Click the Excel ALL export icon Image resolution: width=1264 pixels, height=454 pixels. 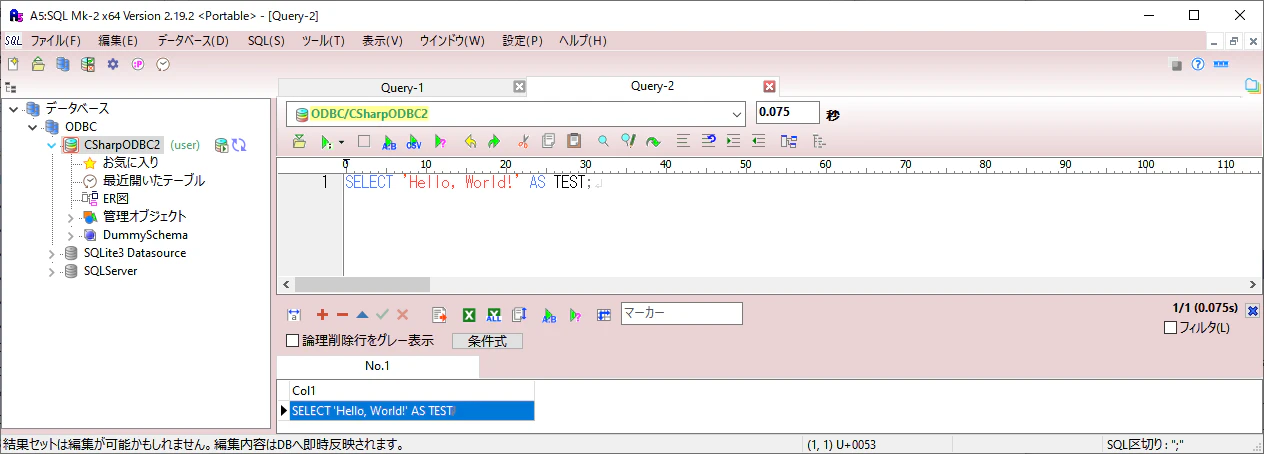(493, 314)
